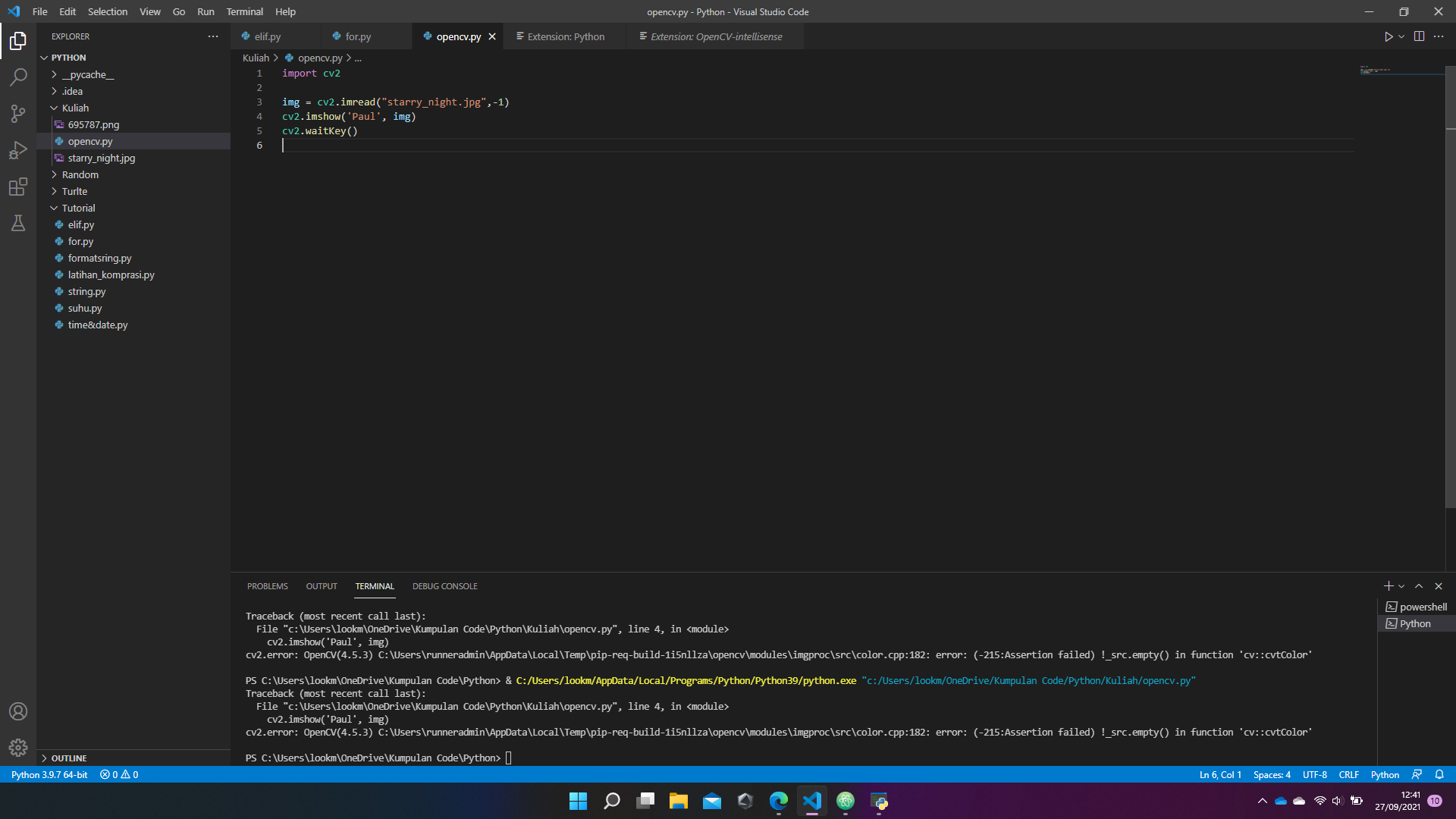Run Python file with play button

pyautogui.click(x=1388, y=36)
